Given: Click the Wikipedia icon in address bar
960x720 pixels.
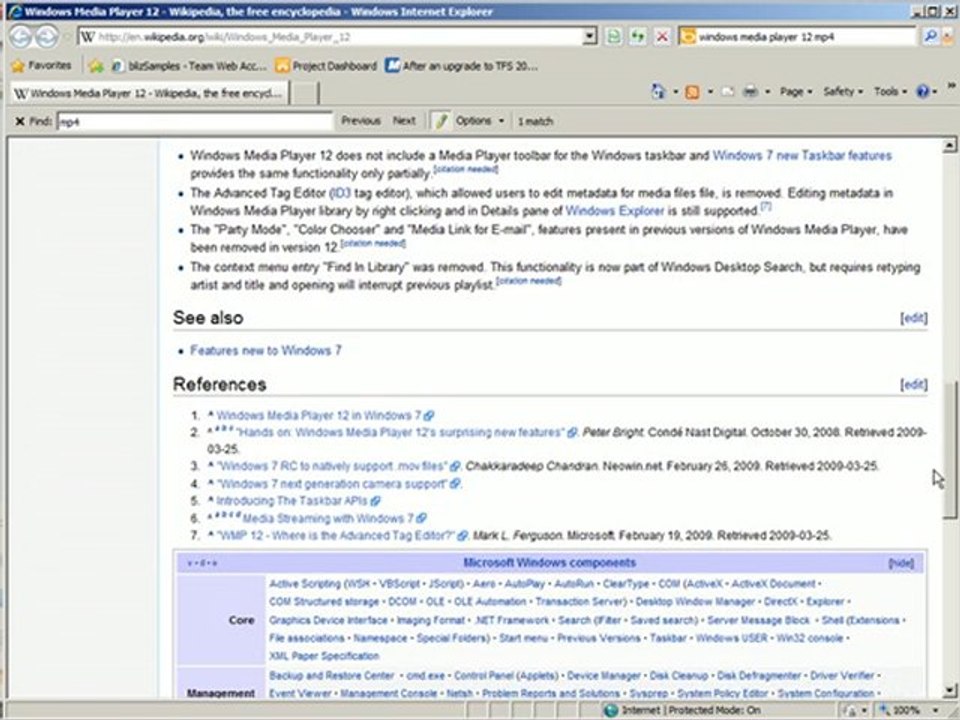Looking at the screenshot, I should coord(88,37).
